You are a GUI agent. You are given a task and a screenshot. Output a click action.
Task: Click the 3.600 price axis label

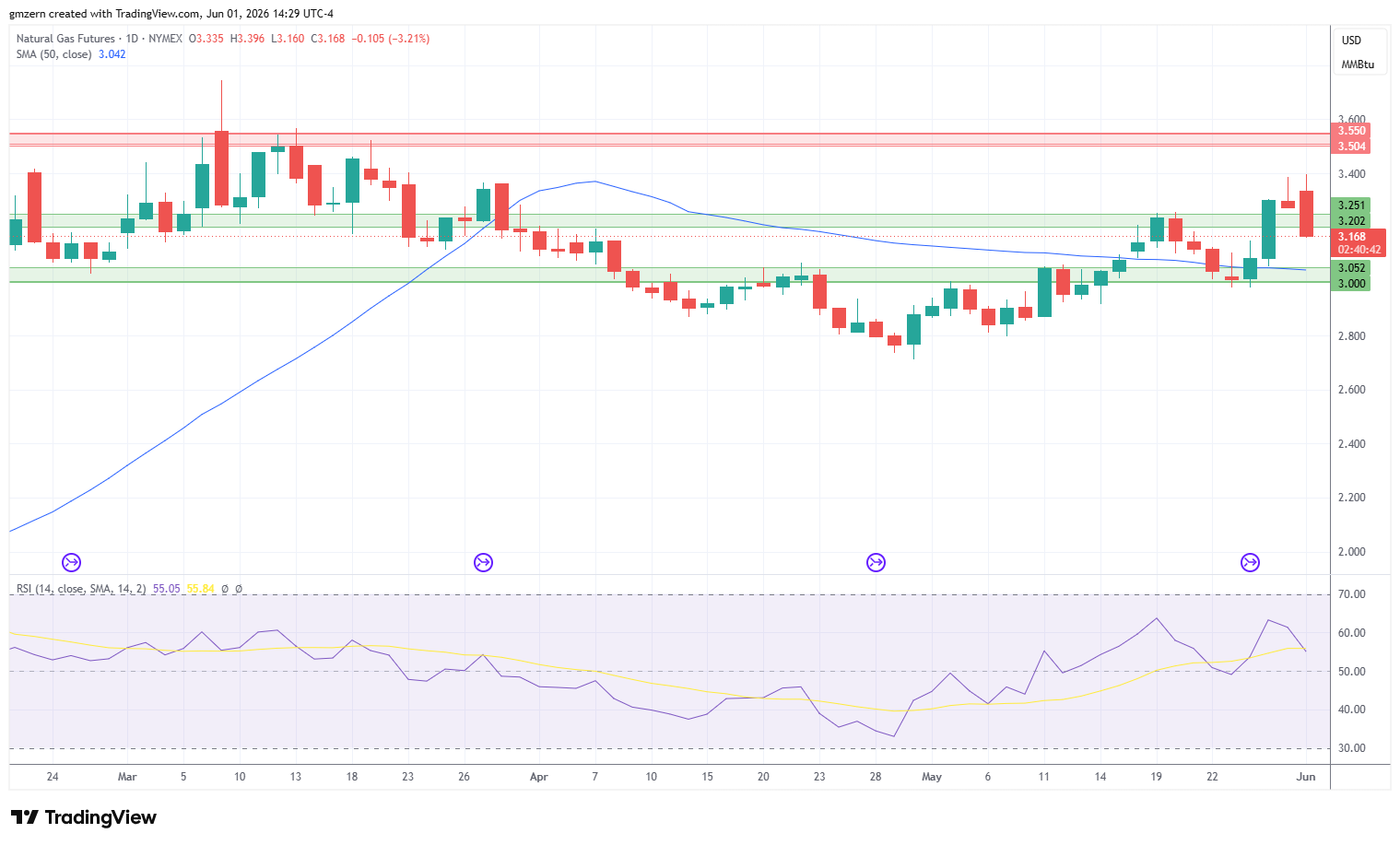(1352, 120)
